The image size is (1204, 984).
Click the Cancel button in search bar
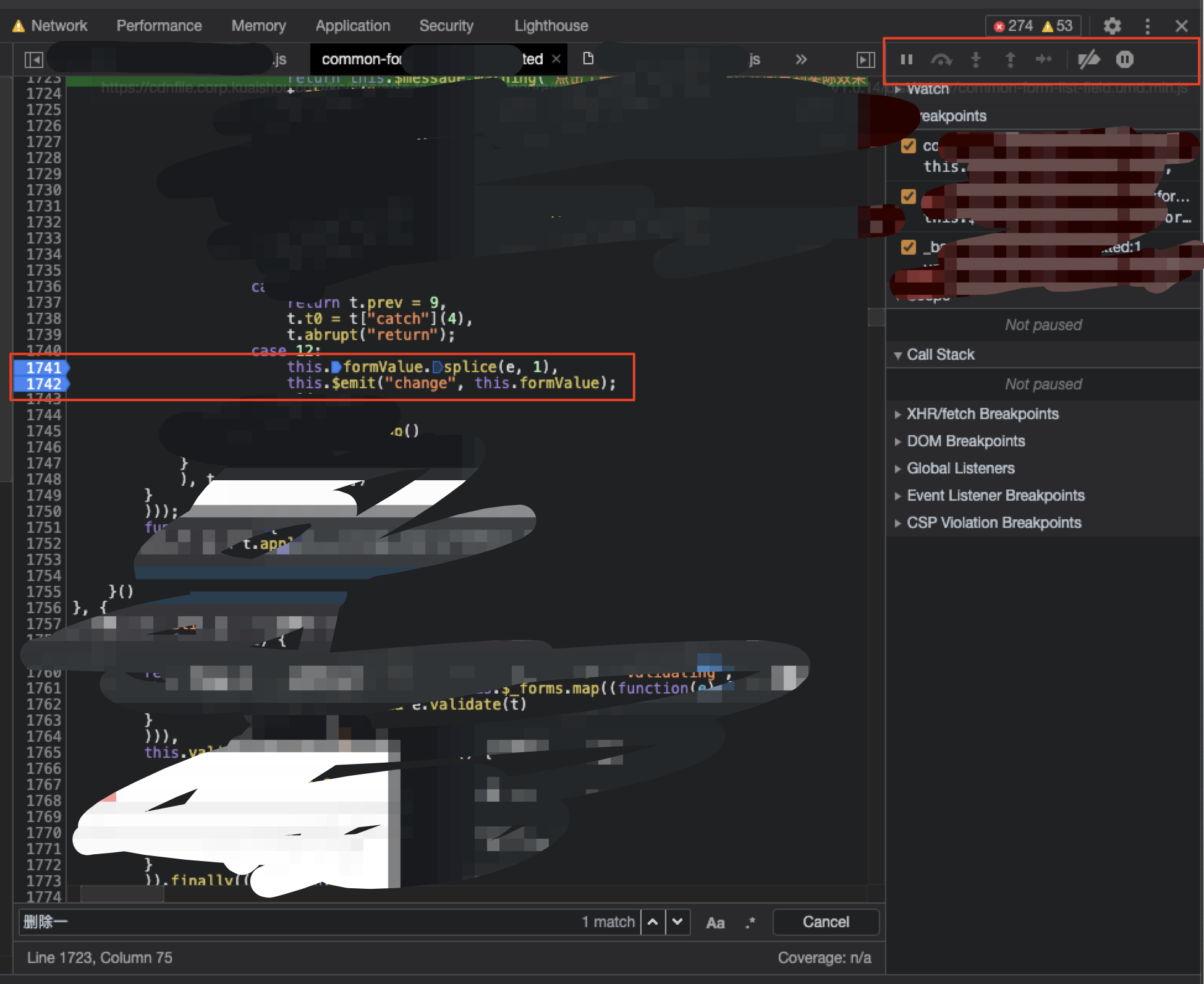(x=826, y=922)
